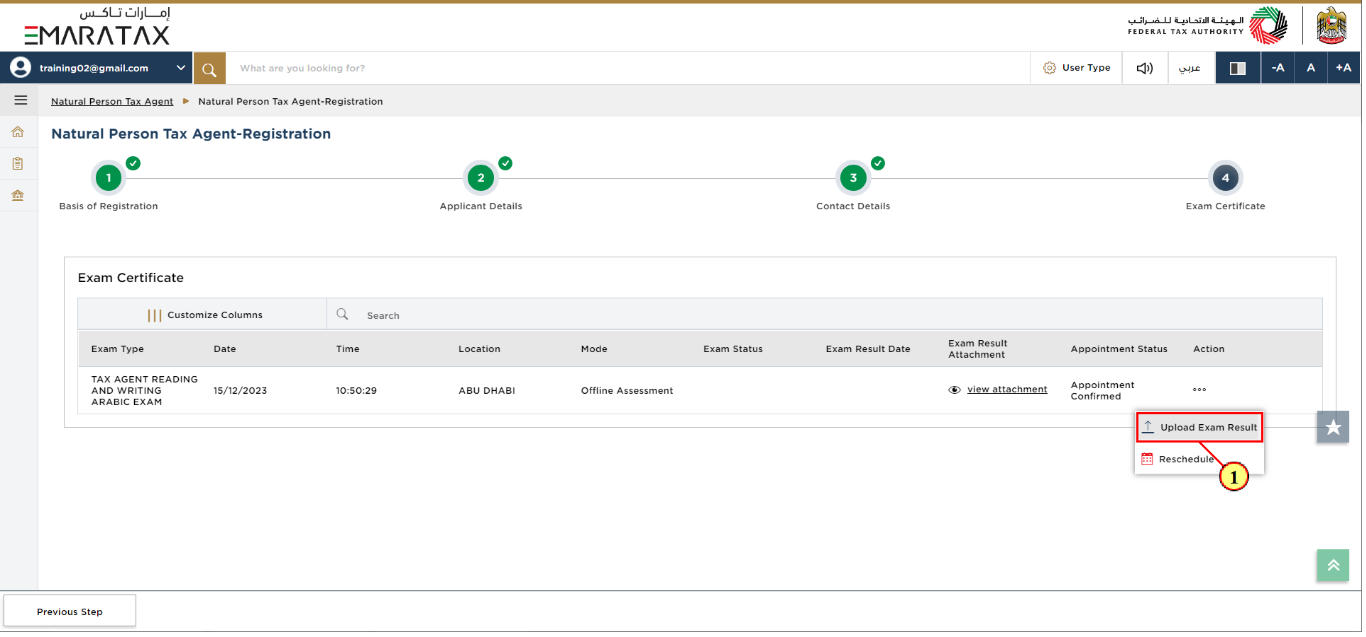Reset font size with the plain A button
The image size is (1366, 637).
(1310, 68)
